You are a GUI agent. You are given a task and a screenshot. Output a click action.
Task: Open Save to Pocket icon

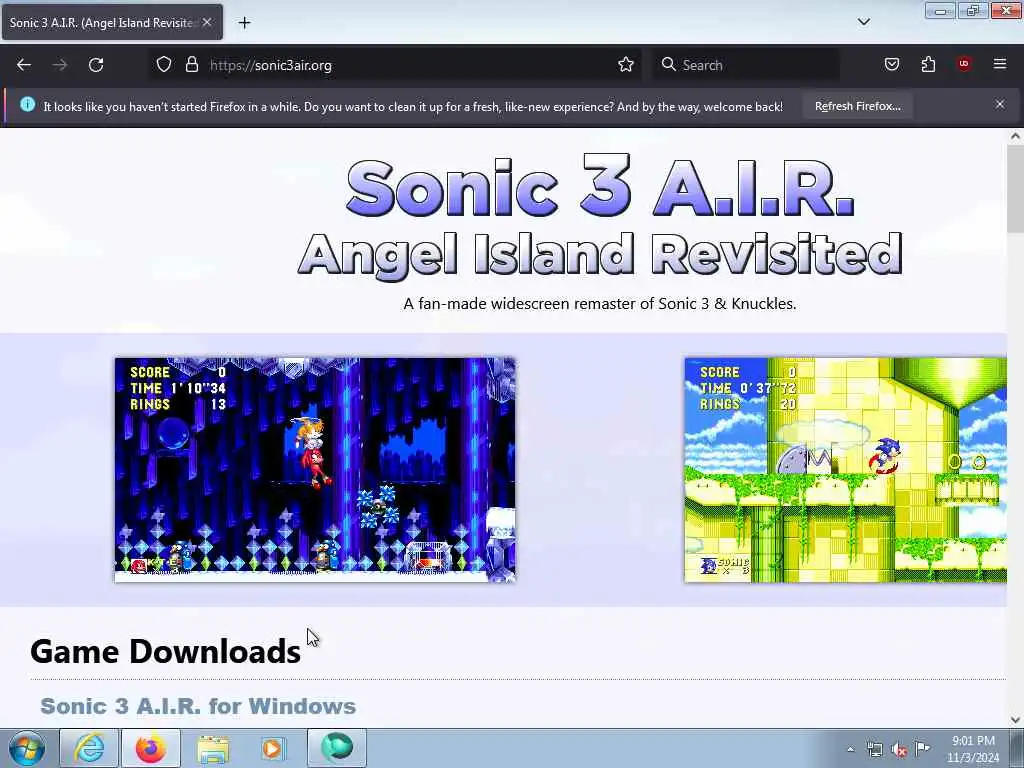[x=891, y=64]
